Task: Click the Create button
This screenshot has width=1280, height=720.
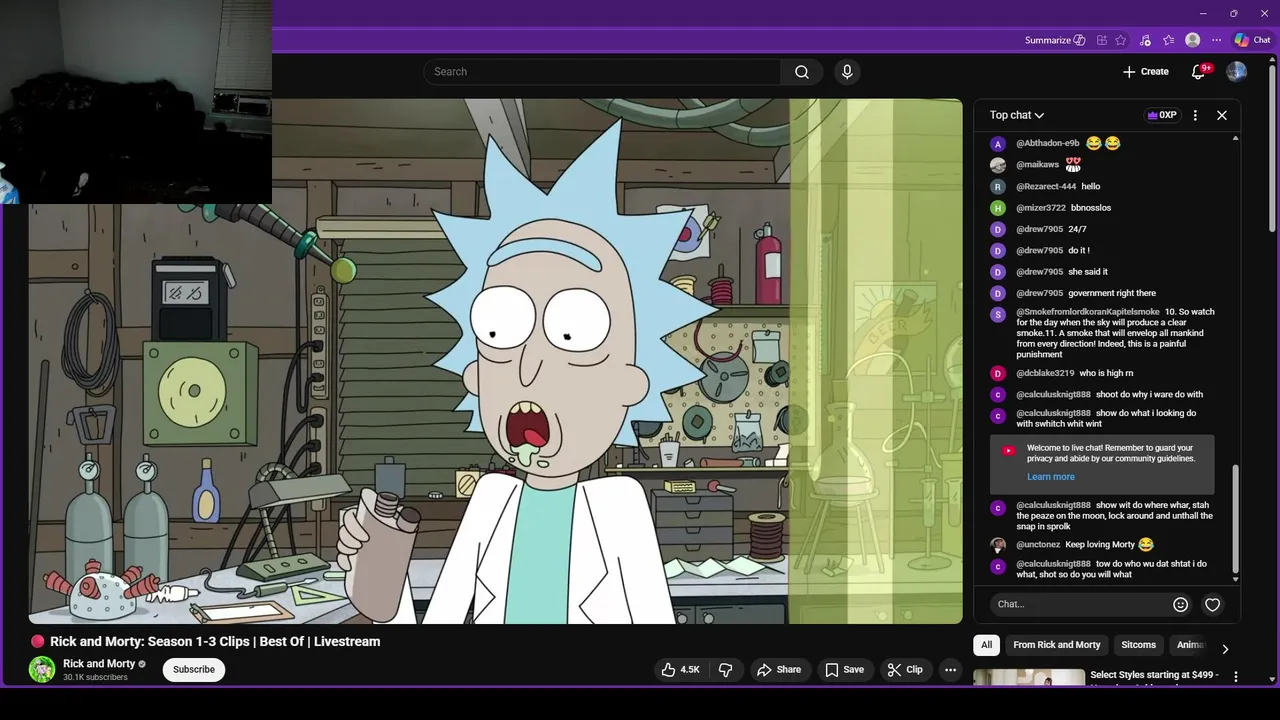Action: (1146, 72)
